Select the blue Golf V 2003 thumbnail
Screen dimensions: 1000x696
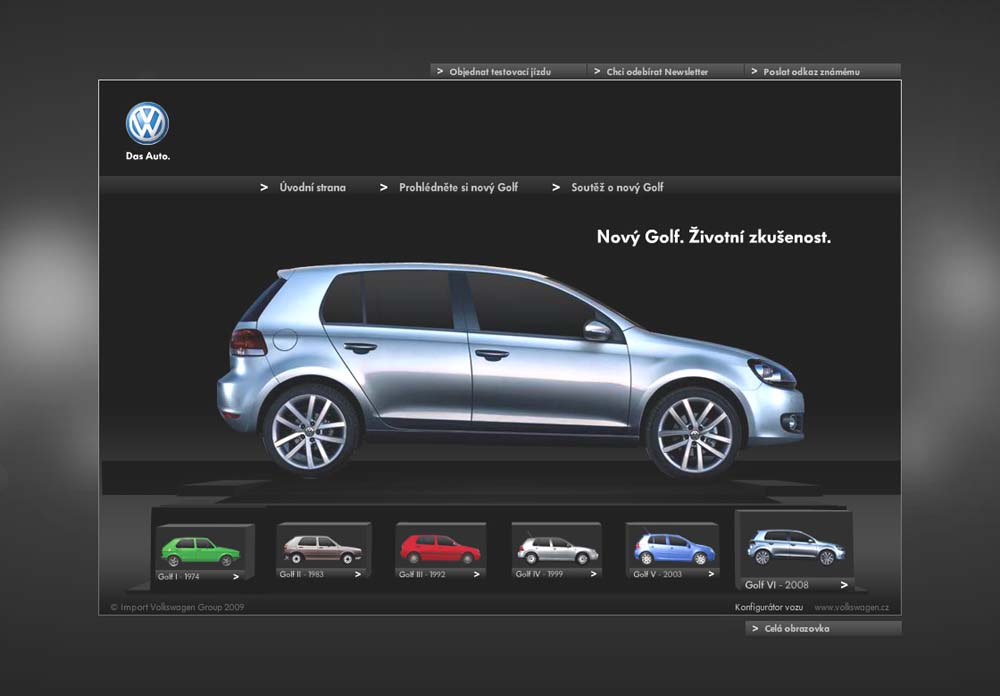(673, 549)
